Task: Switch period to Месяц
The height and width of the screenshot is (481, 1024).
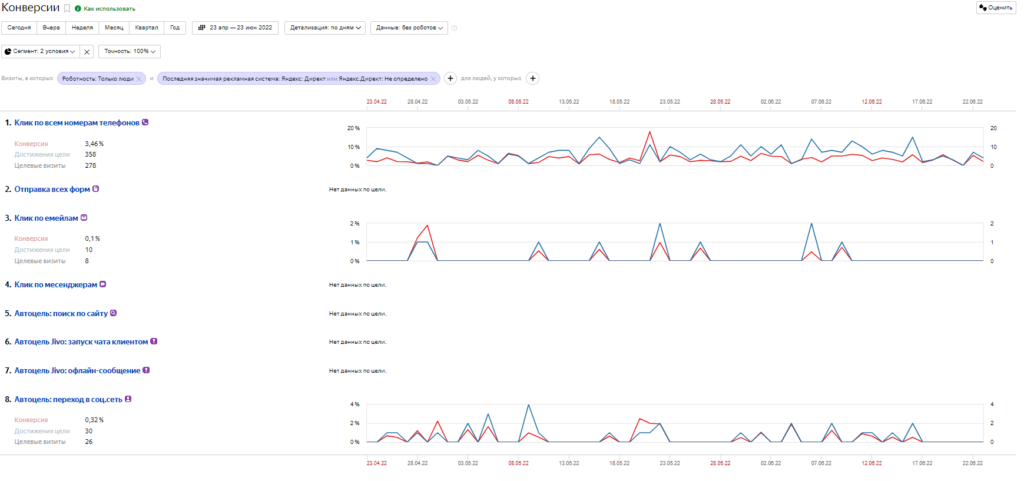Action: pos(114,28)
